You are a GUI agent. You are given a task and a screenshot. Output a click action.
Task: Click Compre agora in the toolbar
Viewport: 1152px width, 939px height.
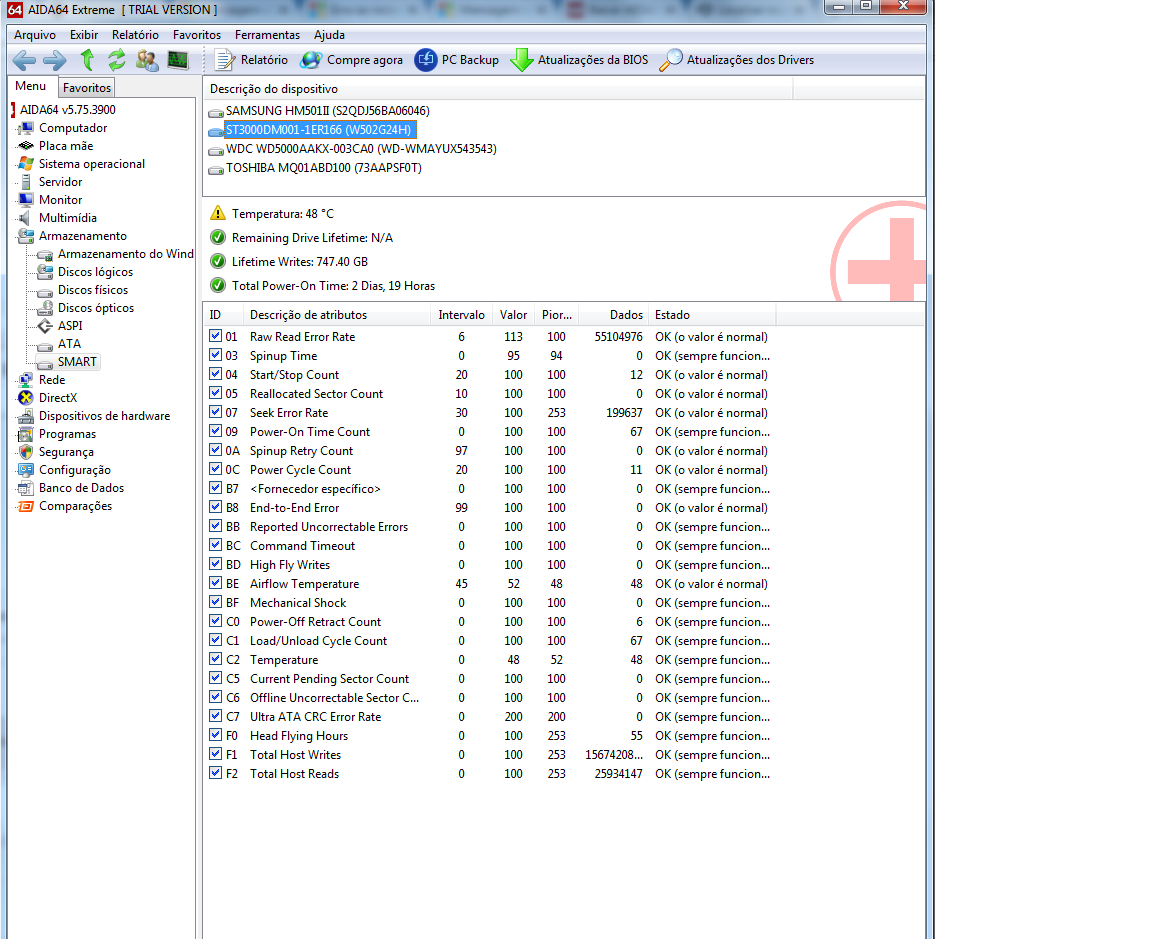[x=352, y=60]
